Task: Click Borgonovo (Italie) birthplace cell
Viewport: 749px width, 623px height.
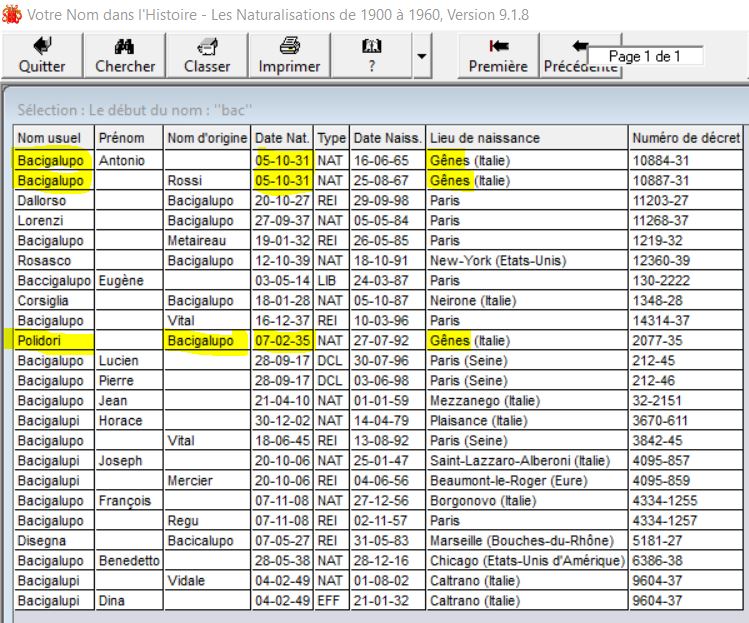Action: pyautogui.click(x=527, y=501)
